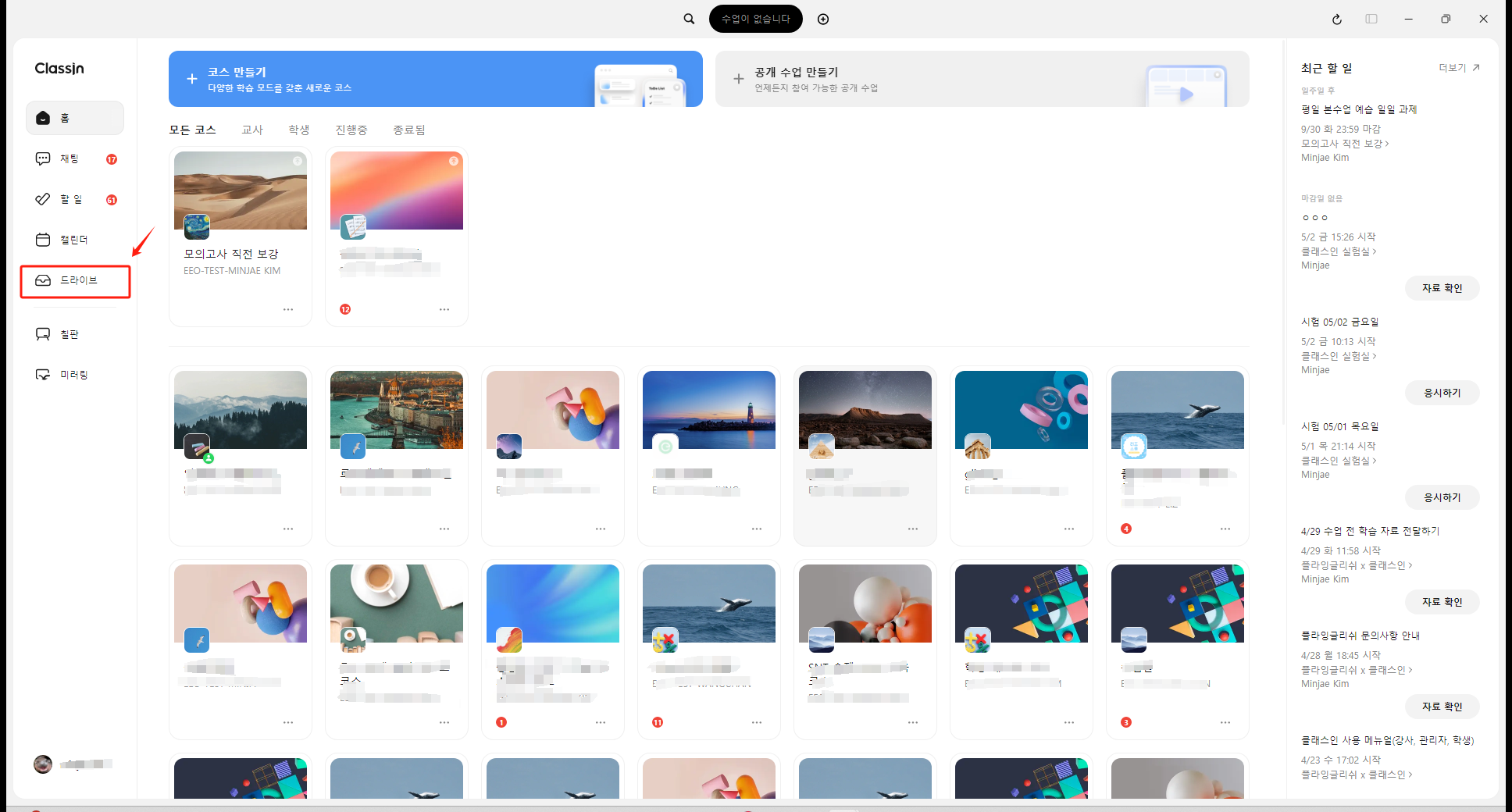
Task: Expand 더보기 in 최근 할 일
Action: (1459, 68)
